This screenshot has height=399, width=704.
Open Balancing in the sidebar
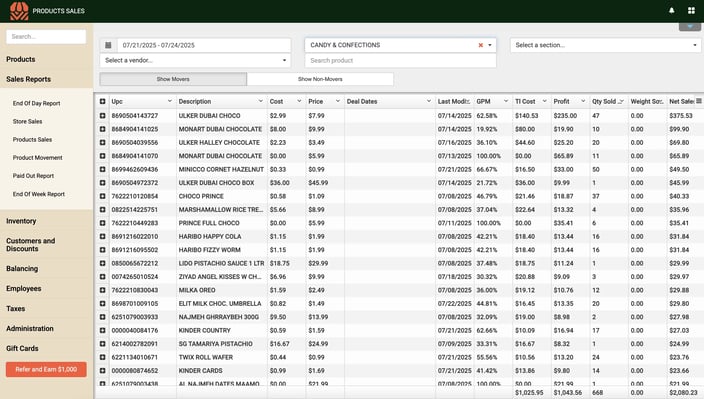[x=22, y=268]
